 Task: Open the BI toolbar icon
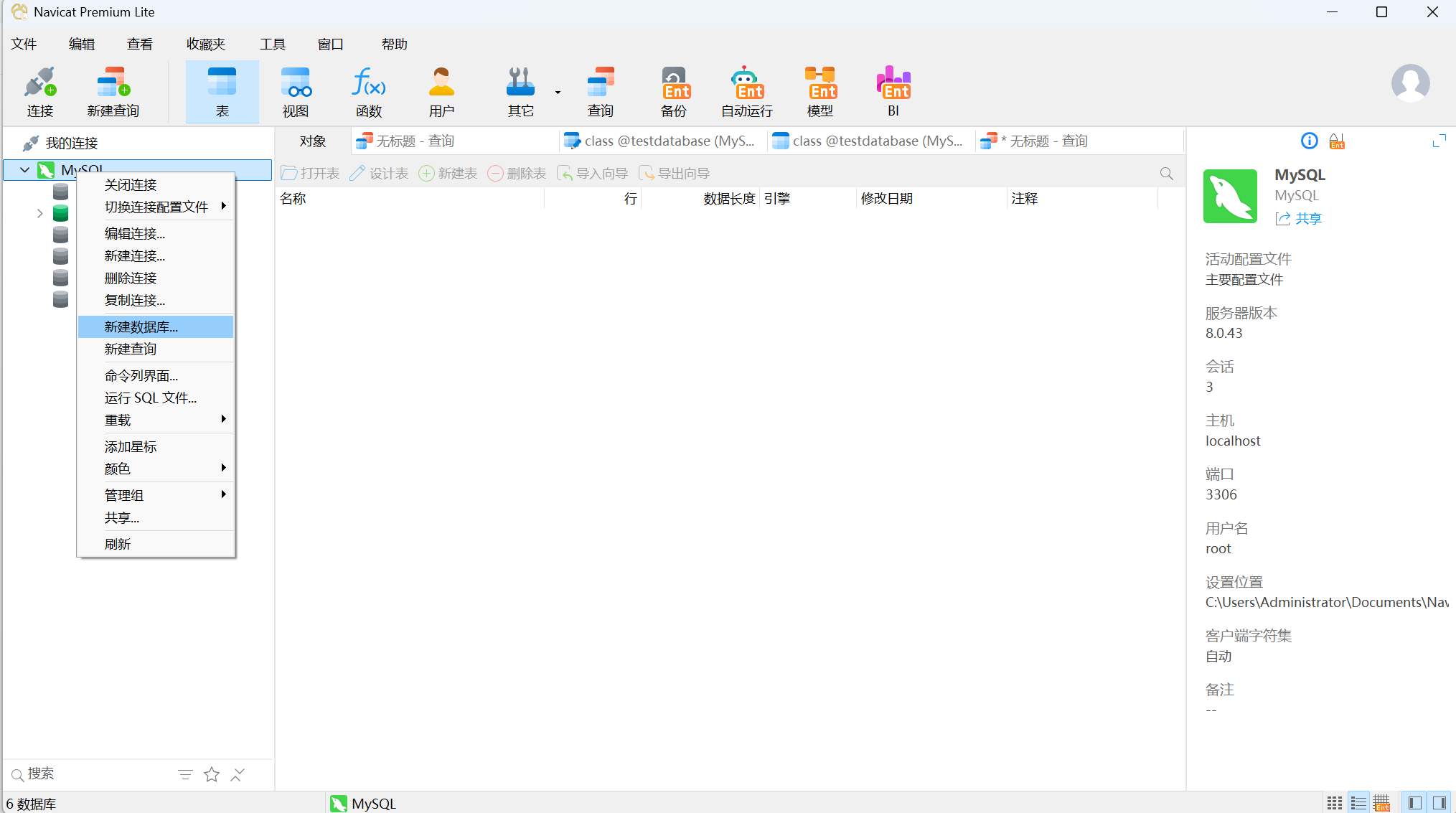click(893, 92)
